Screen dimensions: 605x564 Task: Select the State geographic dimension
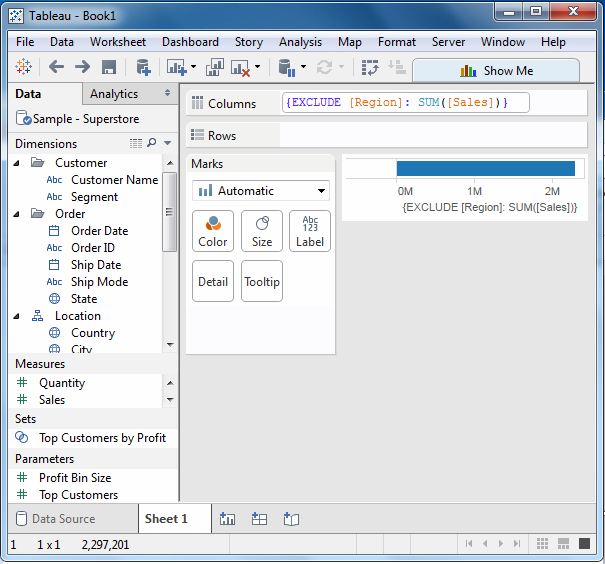click(x=84, y=299)
